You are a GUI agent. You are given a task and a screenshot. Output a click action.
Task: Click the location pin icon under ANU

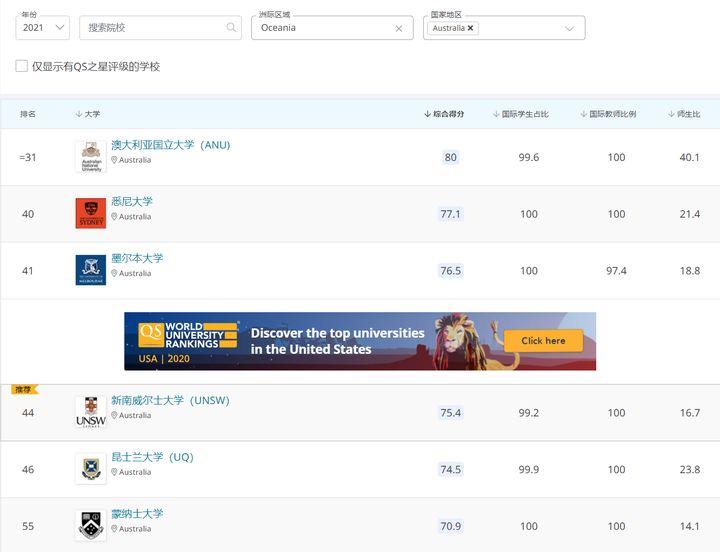pos(114,160)
